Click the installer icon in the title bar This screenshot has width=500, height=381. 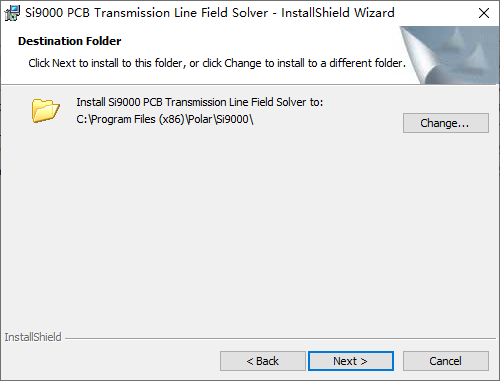click(12, 13)
